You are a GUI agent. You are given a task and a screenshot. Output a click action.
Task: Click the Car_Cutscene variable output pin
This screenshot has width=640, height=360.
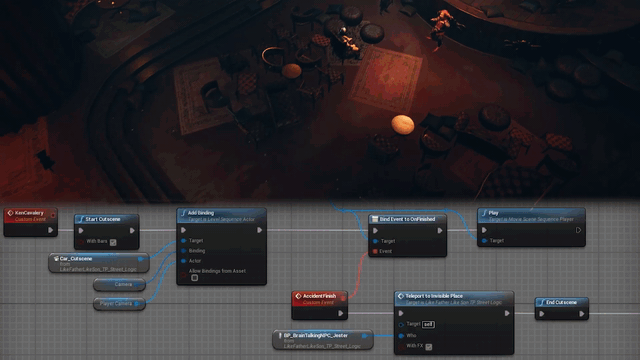click(x=141, y=259)
